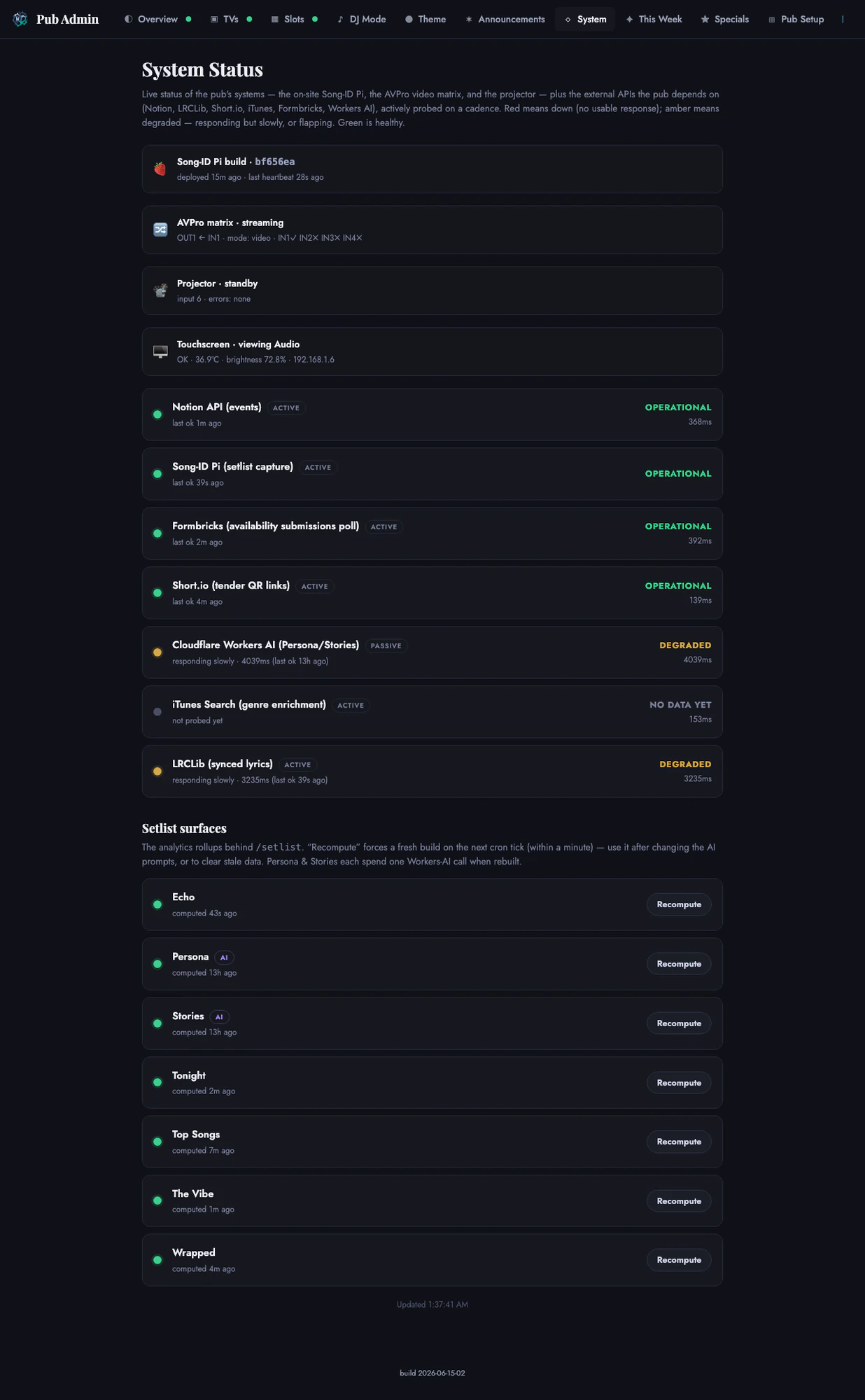Image resolution: width=865 pixels, height=1400 pixels.
Task: Go to the Pub Setup tab
Action: coord(796,19)
